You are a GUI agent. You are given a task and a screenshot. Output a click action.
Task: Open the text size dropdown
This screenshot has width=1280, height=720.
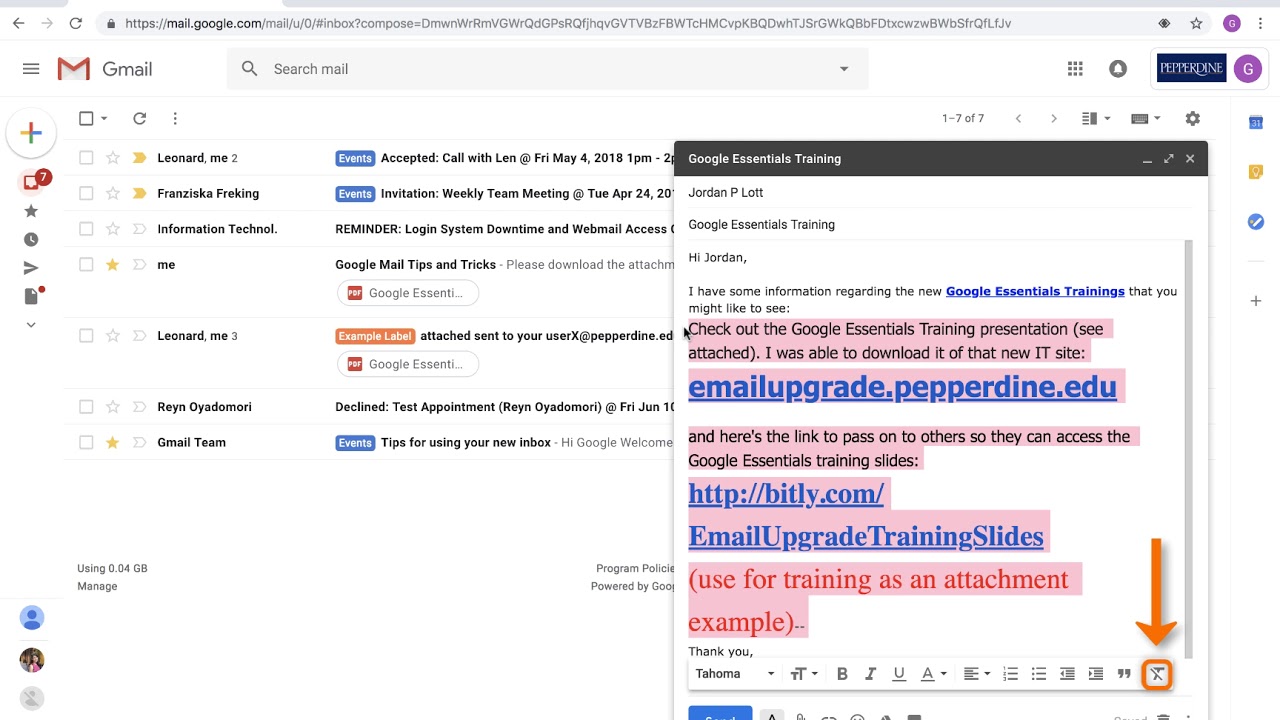[804, 674]
